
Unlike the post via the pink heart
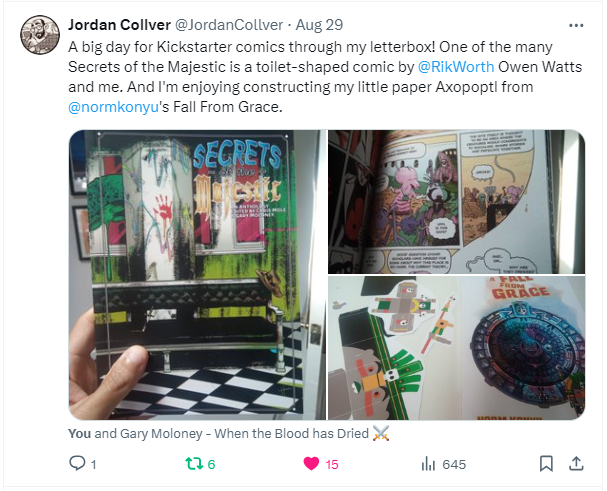[311, 464]
